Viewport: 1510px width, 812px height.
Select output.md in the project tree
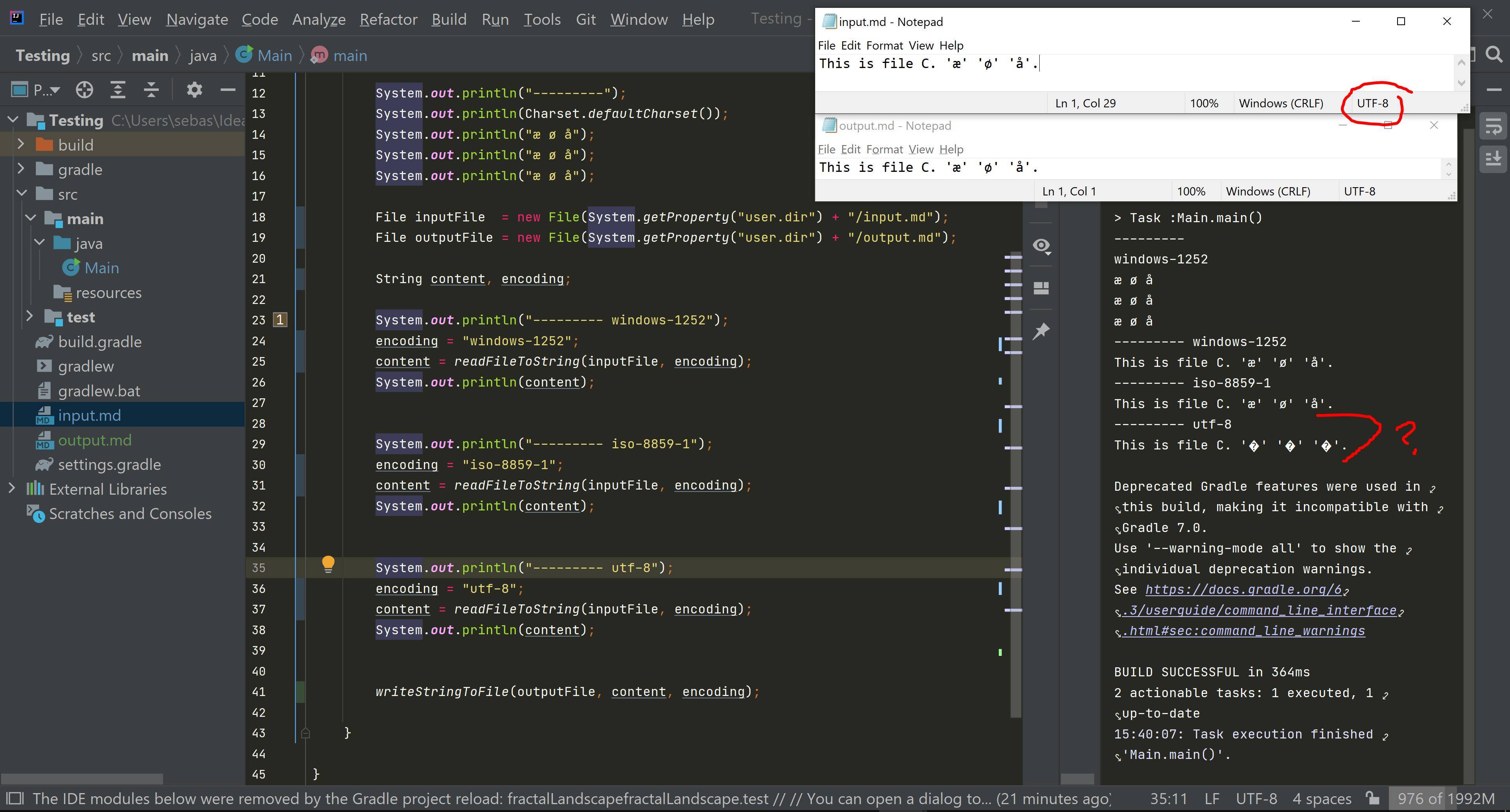pos(94,440)
